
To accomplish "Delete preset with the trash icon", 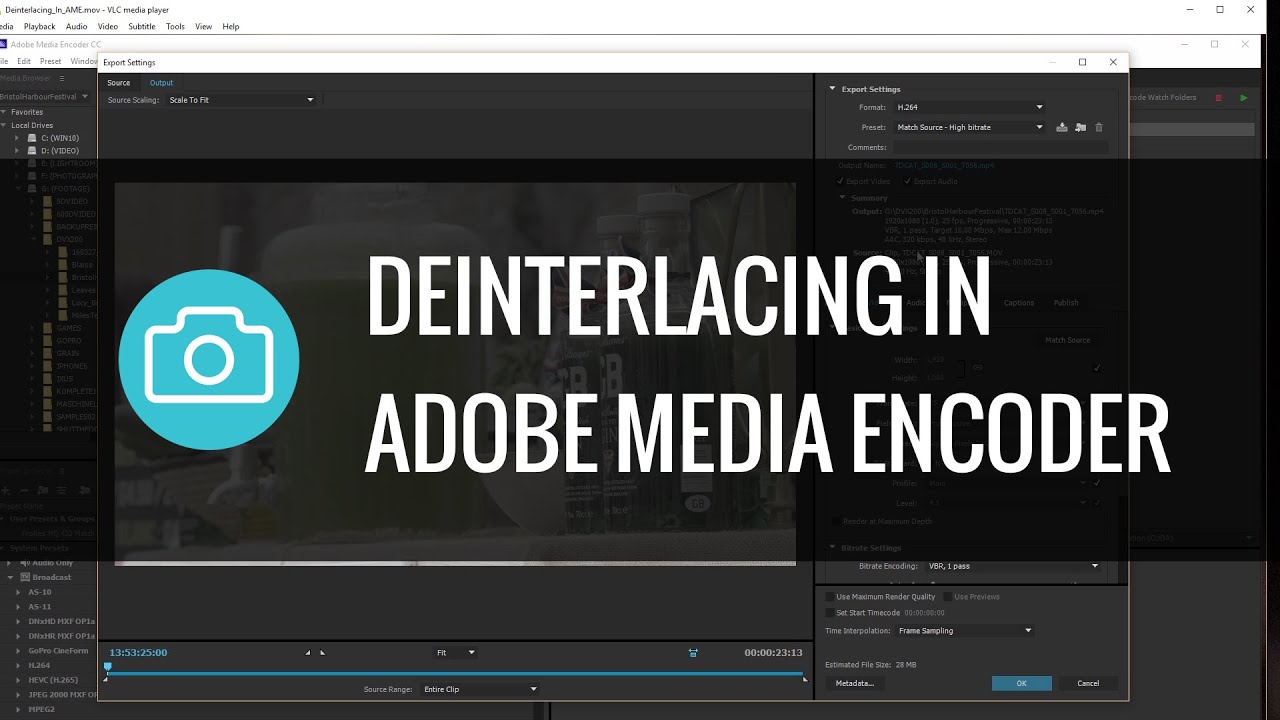I will [x=1099, y=127].
